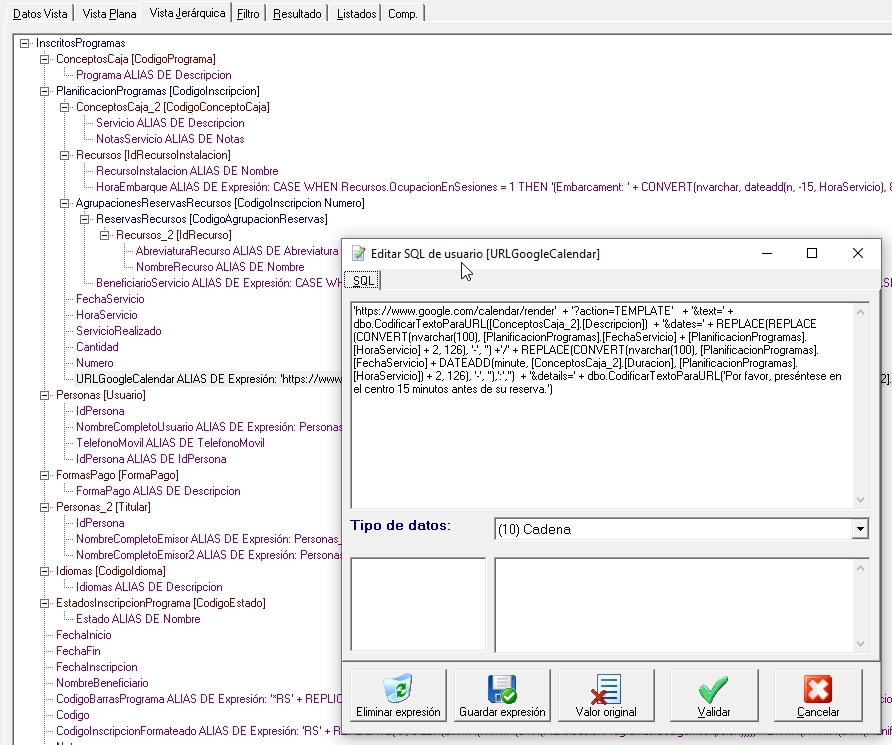Image resolution: width=892 pixels, height=745 pixels.
Task: Click the notepad icon in the dialog title
Action: point(358,254)
